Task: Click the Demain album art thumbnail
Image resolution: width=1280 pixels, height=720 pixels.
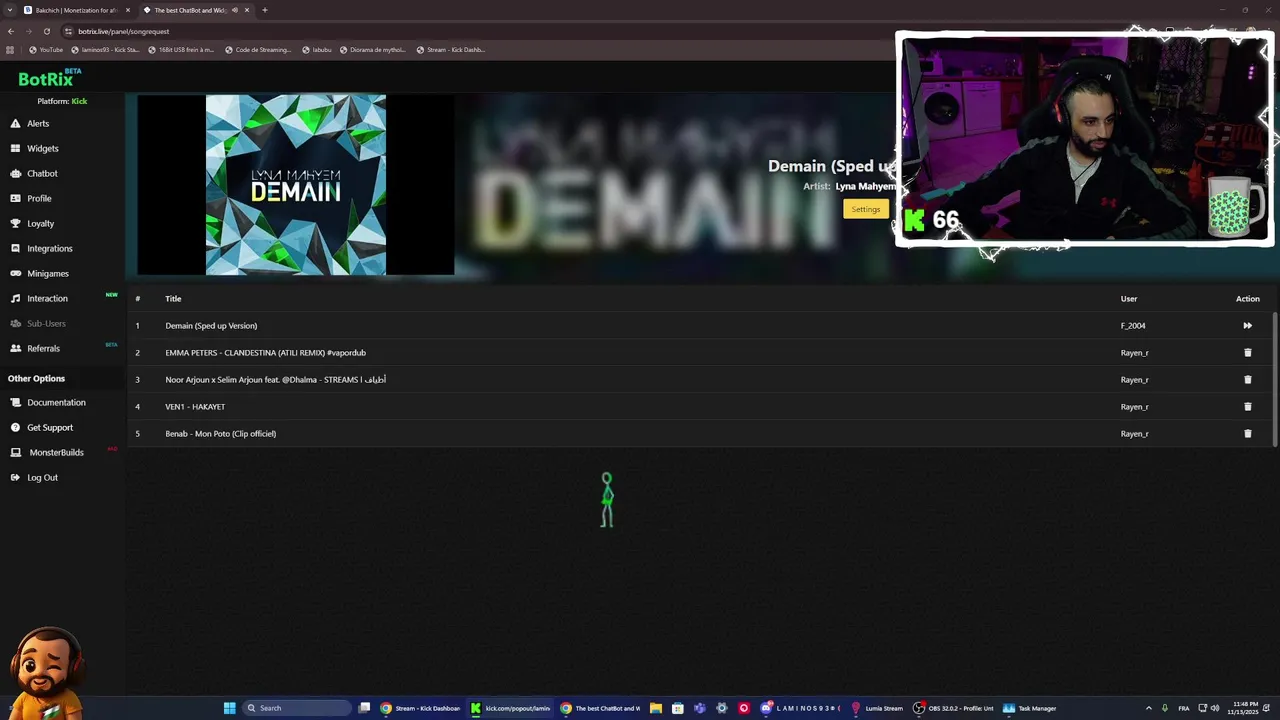Action: [x=296, y=185]
